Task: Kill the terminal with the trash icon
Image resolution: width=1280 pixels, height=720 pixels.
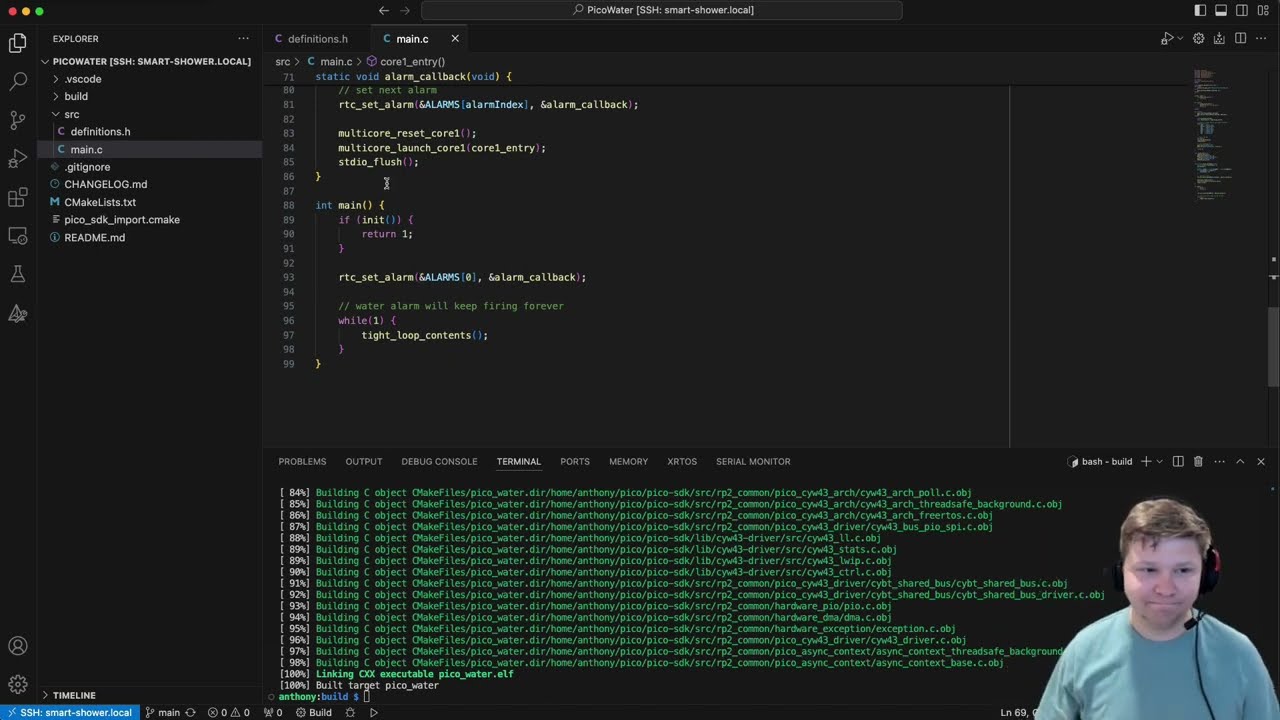Action: [x=1198, y=462]
